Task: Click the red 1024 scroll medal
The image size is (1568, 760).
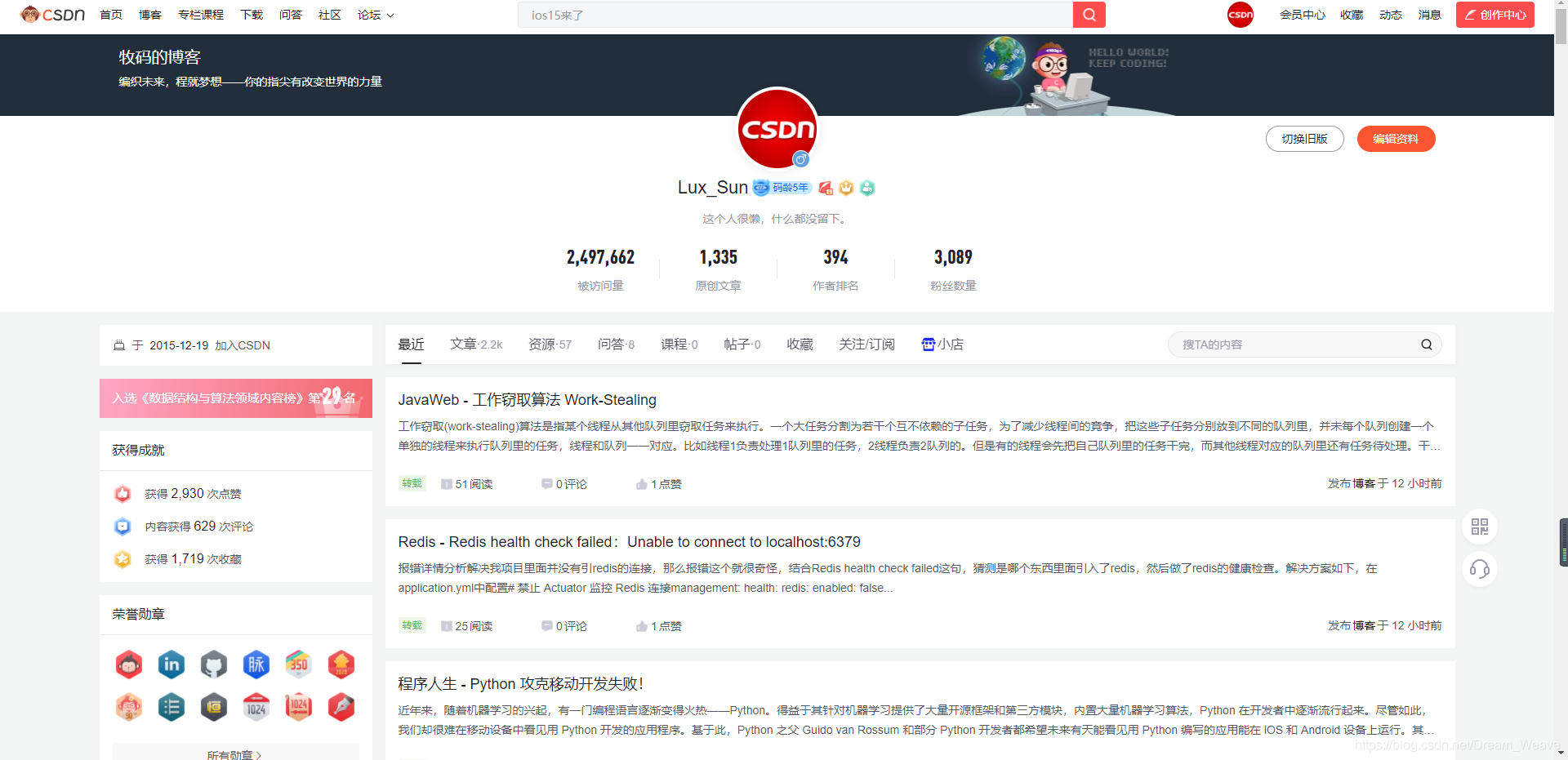Action: coord(299,707)
